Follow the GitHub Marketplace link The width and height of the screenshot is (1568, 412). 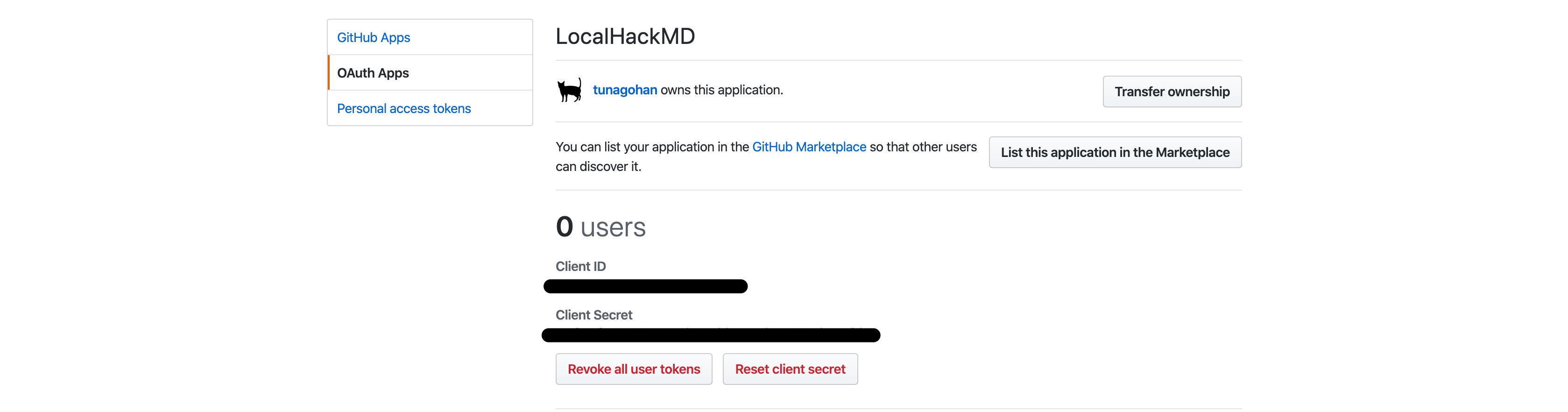coord(809,147)
